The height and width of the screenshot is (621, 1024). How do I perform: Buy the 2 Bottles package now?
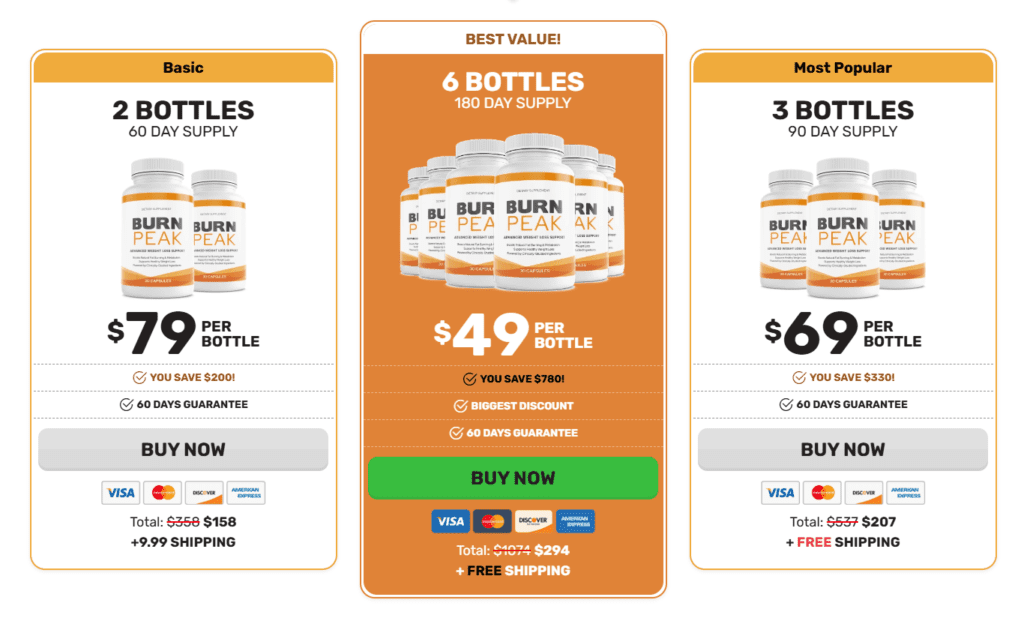click(x=184, y=449)
